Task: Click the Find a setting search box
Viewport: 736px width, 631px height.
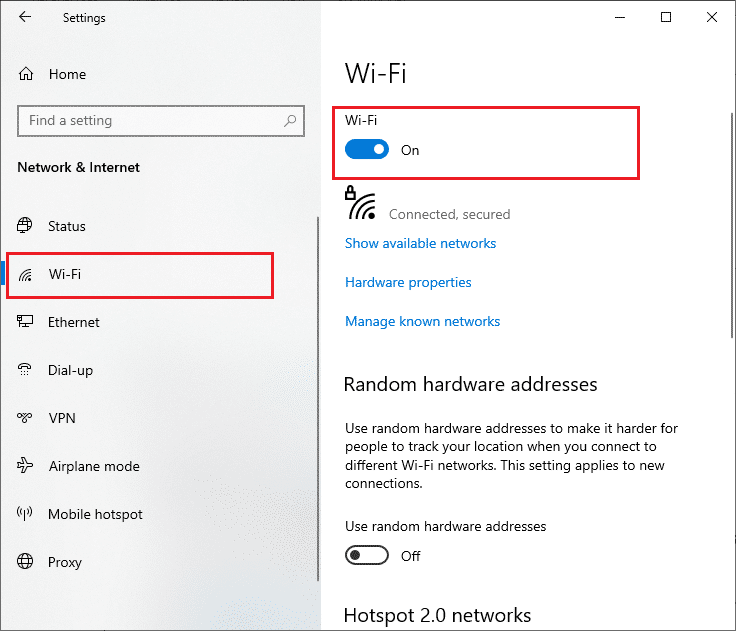Action: [161, 121]
